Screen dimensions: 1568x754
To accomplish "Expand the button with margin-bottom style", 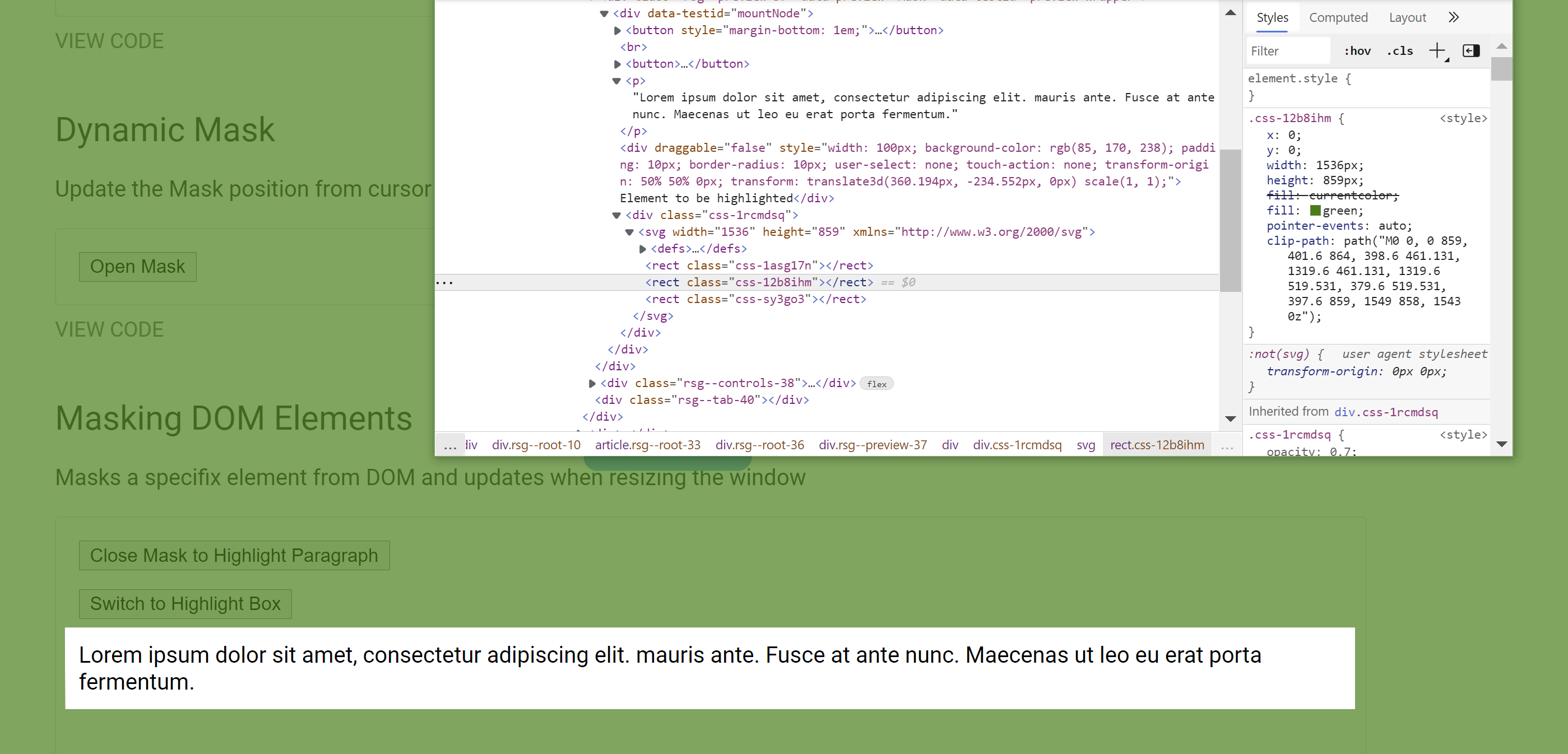I will 617,30.
